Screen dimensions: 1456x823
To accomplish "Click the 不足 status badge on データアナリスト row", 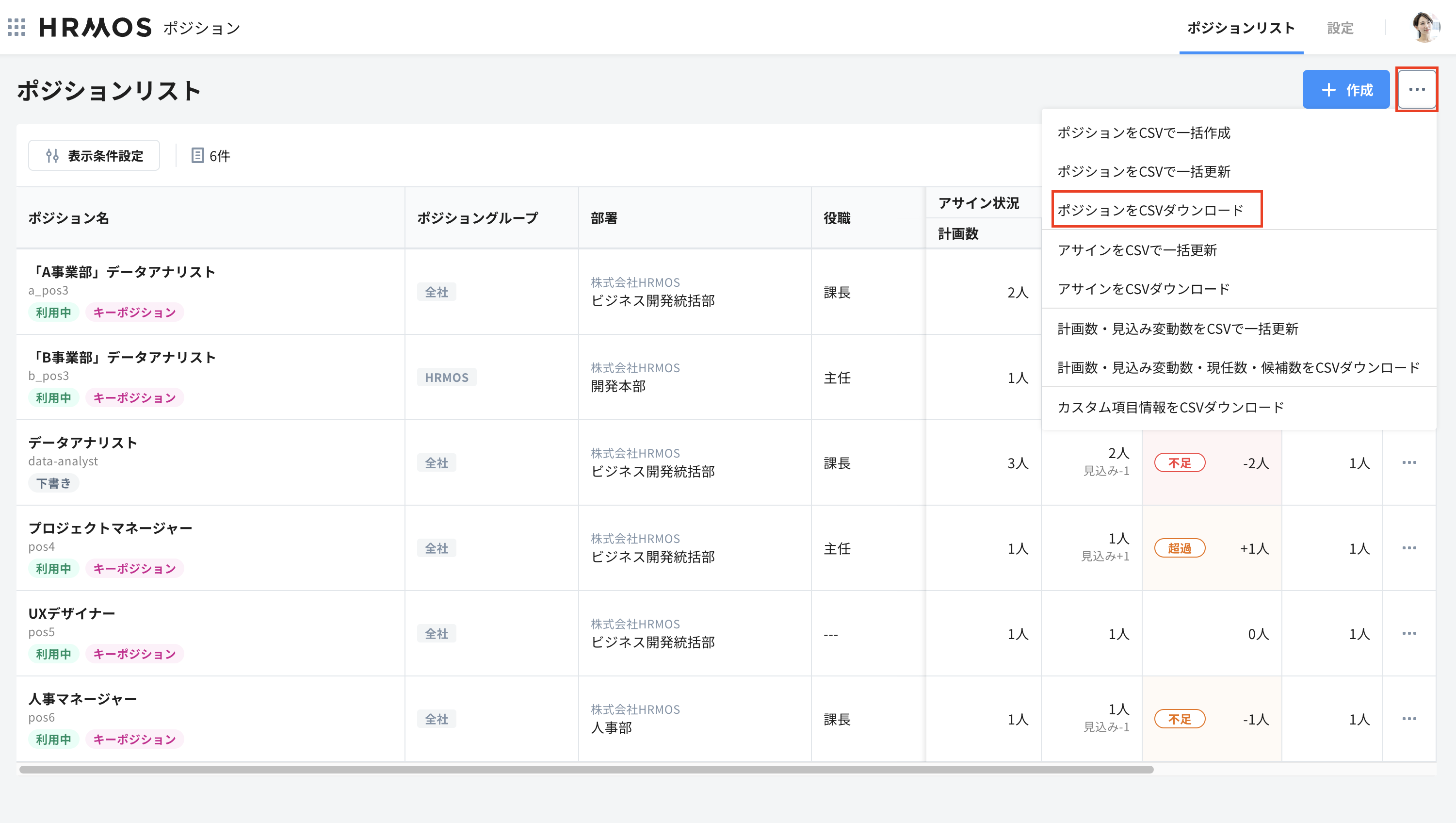I will (1180, 462).
